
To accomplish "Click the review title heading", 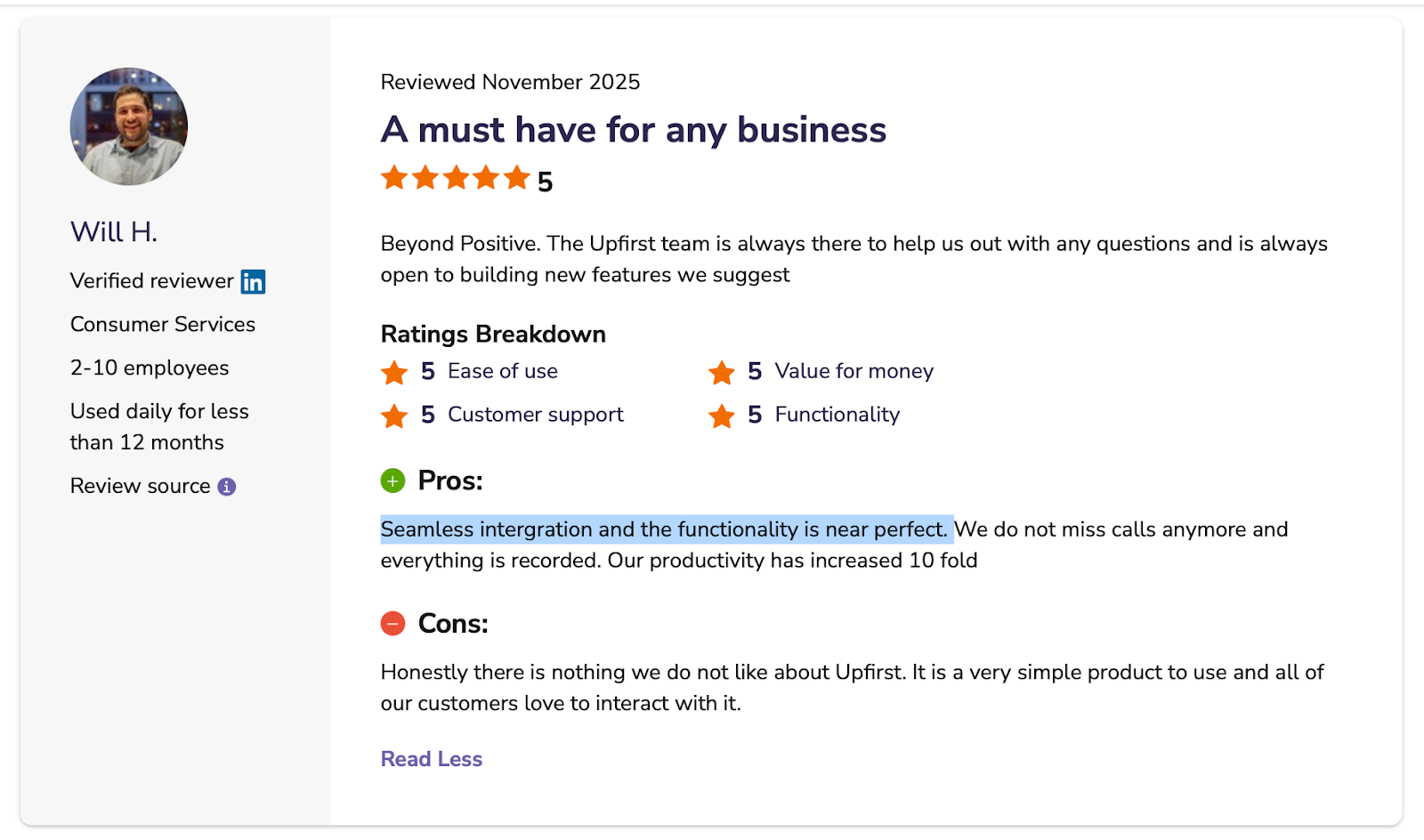I will click(x=633, y=130).
